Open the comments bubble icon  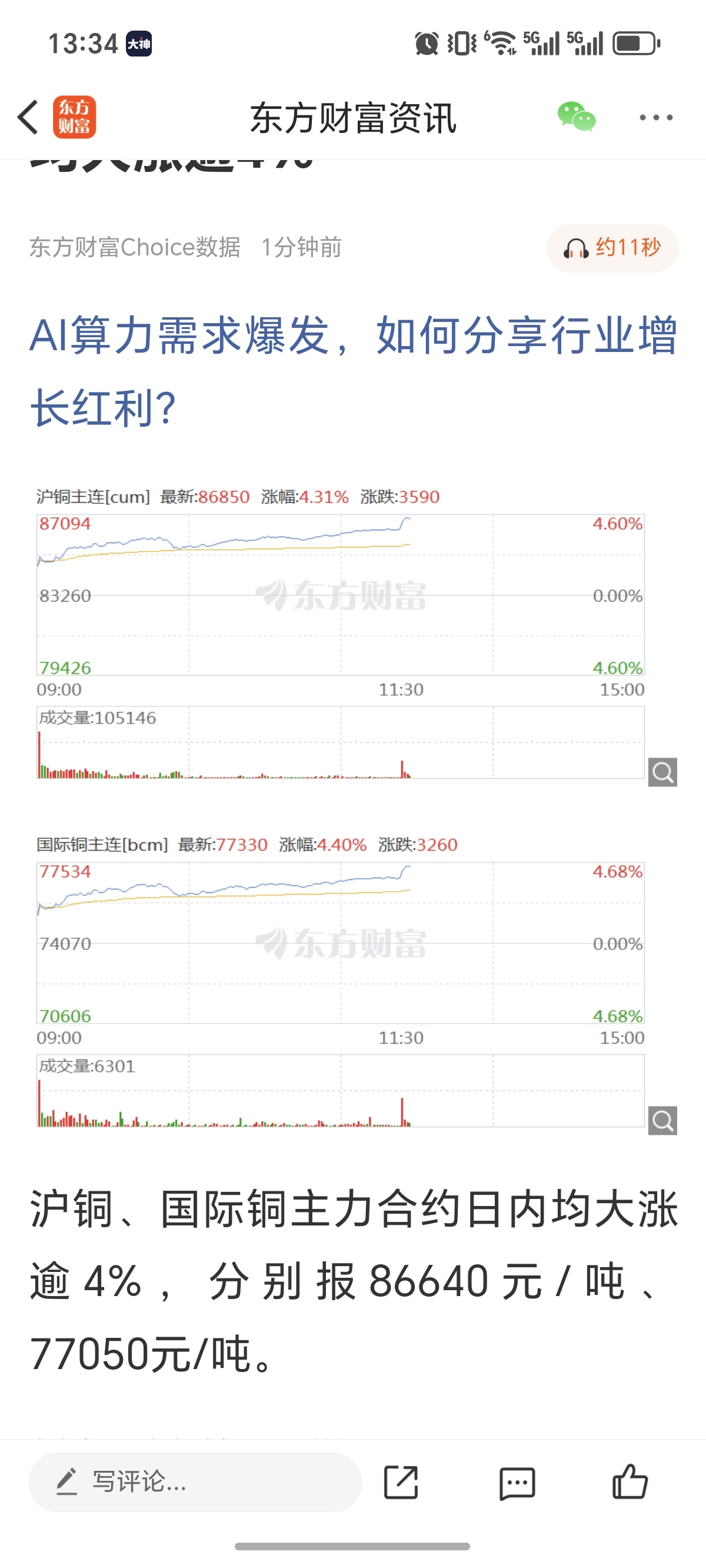tap(517, 1483)
